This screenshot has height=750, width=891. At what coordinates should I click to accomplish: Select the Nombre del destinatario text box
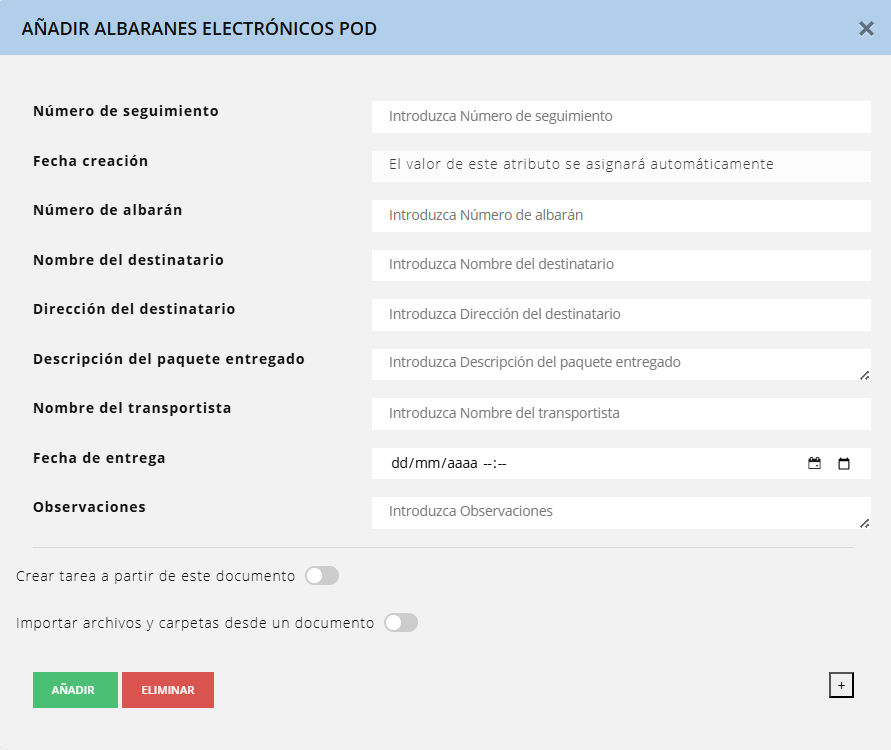(620, 265)
